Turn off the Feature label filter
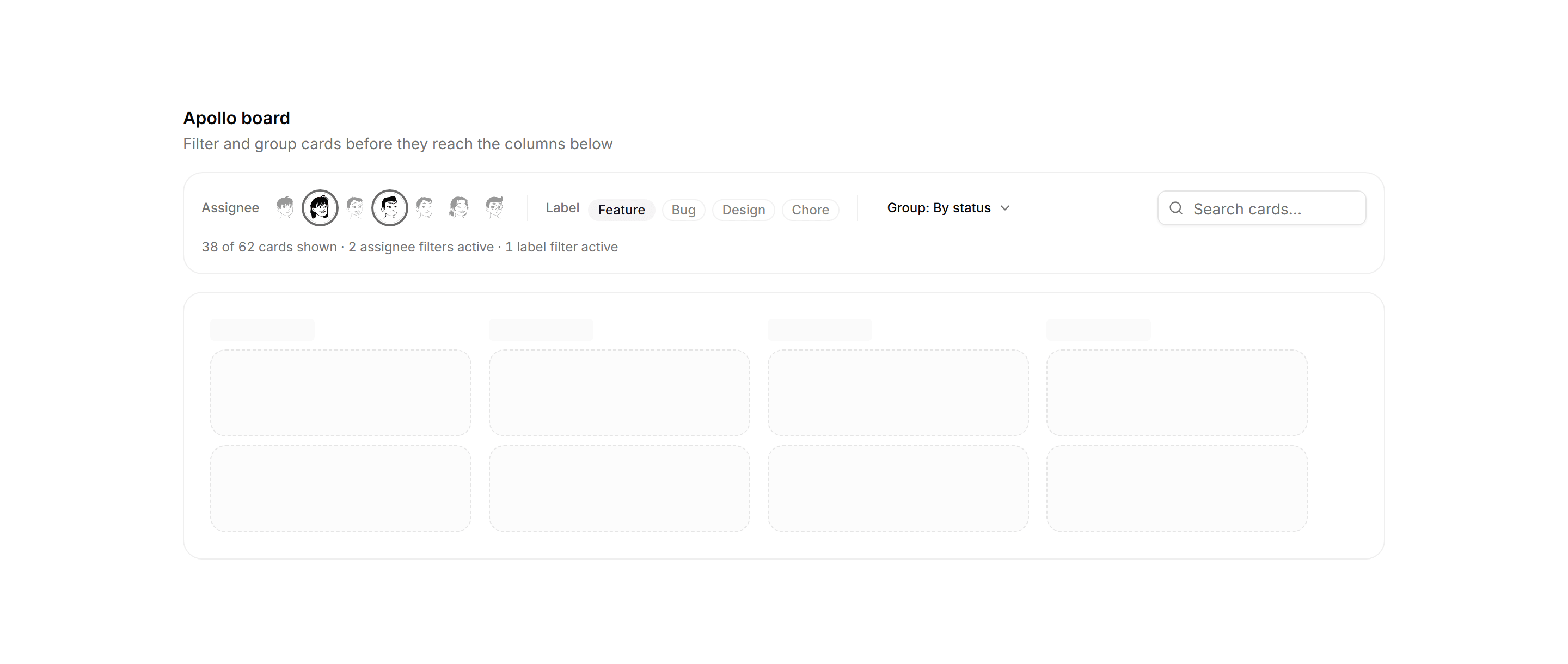Screen dimensions: 1568x664 click(x=621, y=210)
